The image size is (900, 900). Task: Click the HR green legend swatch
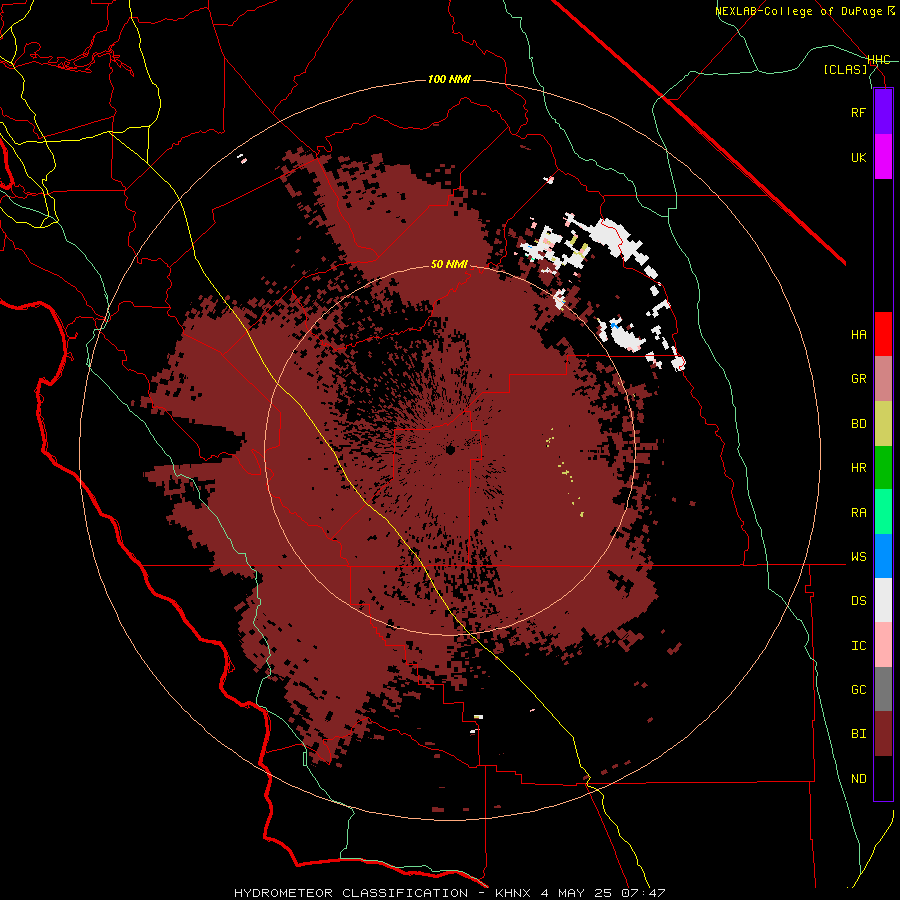[883, 468]
